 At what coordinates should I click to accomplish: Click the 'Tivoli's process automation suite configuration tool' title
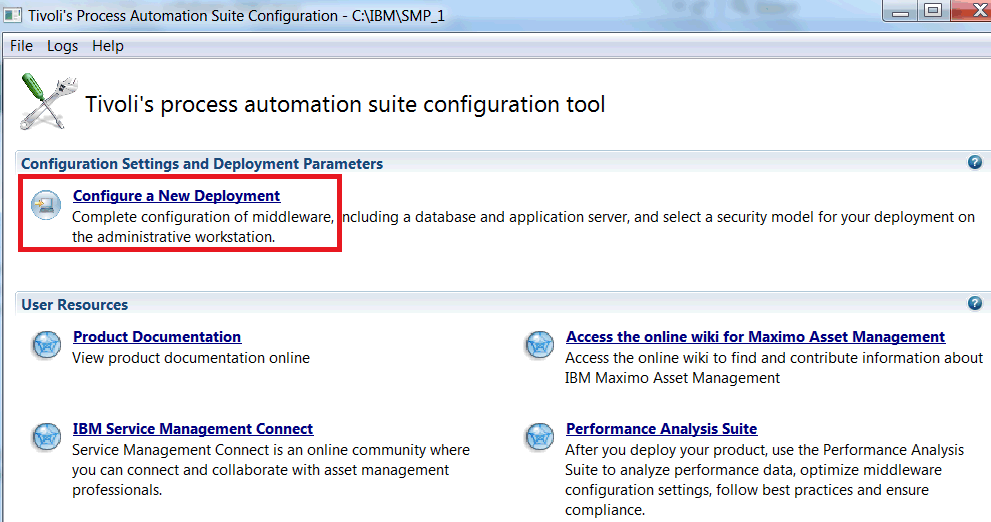(345, 104)
